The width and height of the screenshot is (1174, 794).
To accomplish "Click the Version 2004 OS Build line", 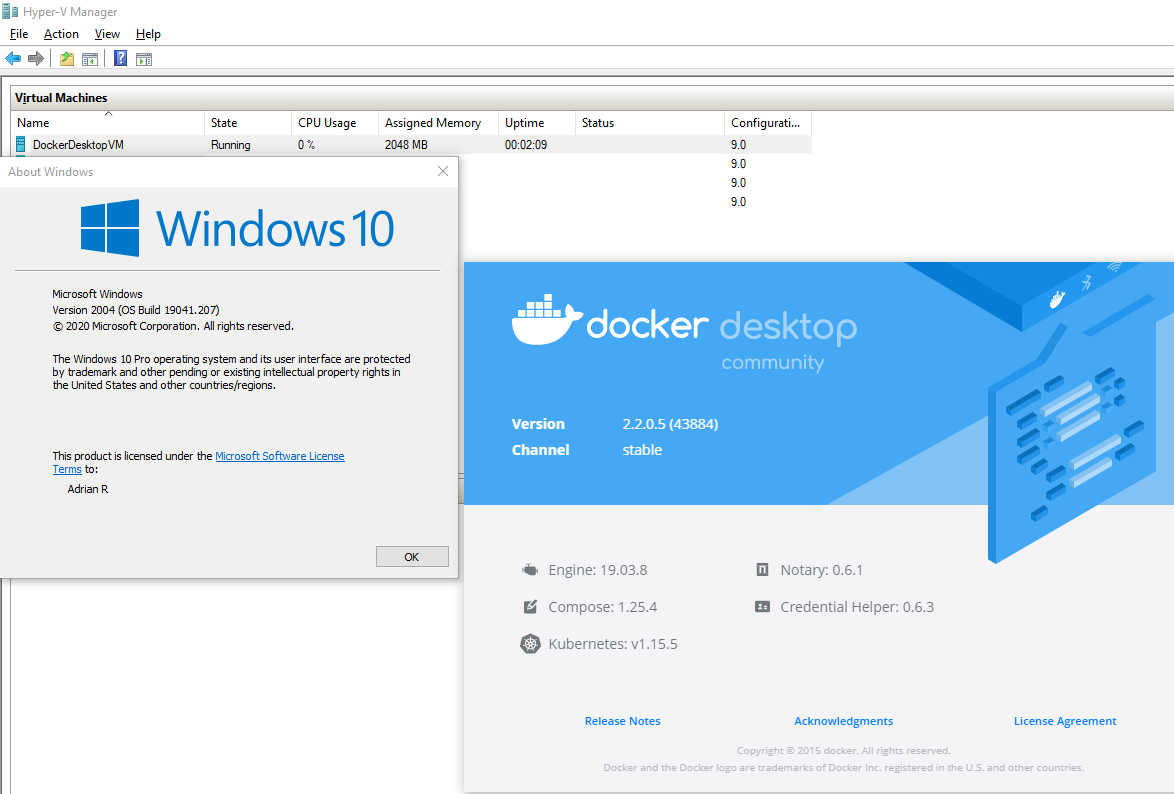I will click(x=136, y=310).
